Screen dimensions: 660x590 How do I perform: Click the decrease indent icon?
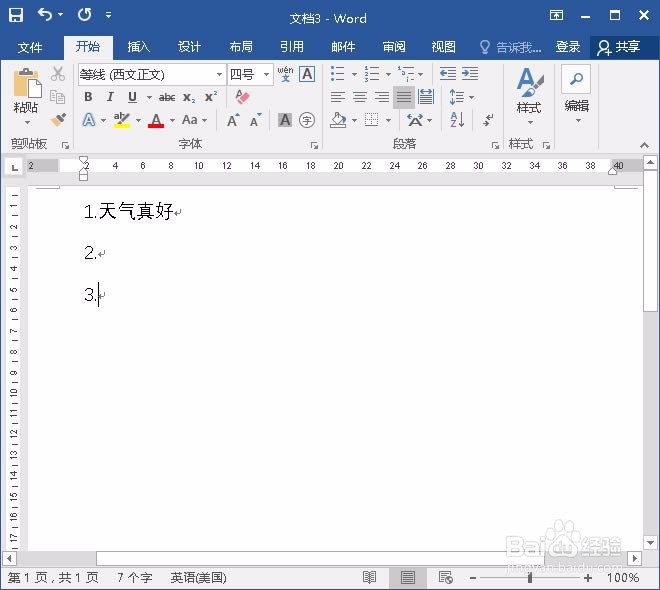(447, 74)
